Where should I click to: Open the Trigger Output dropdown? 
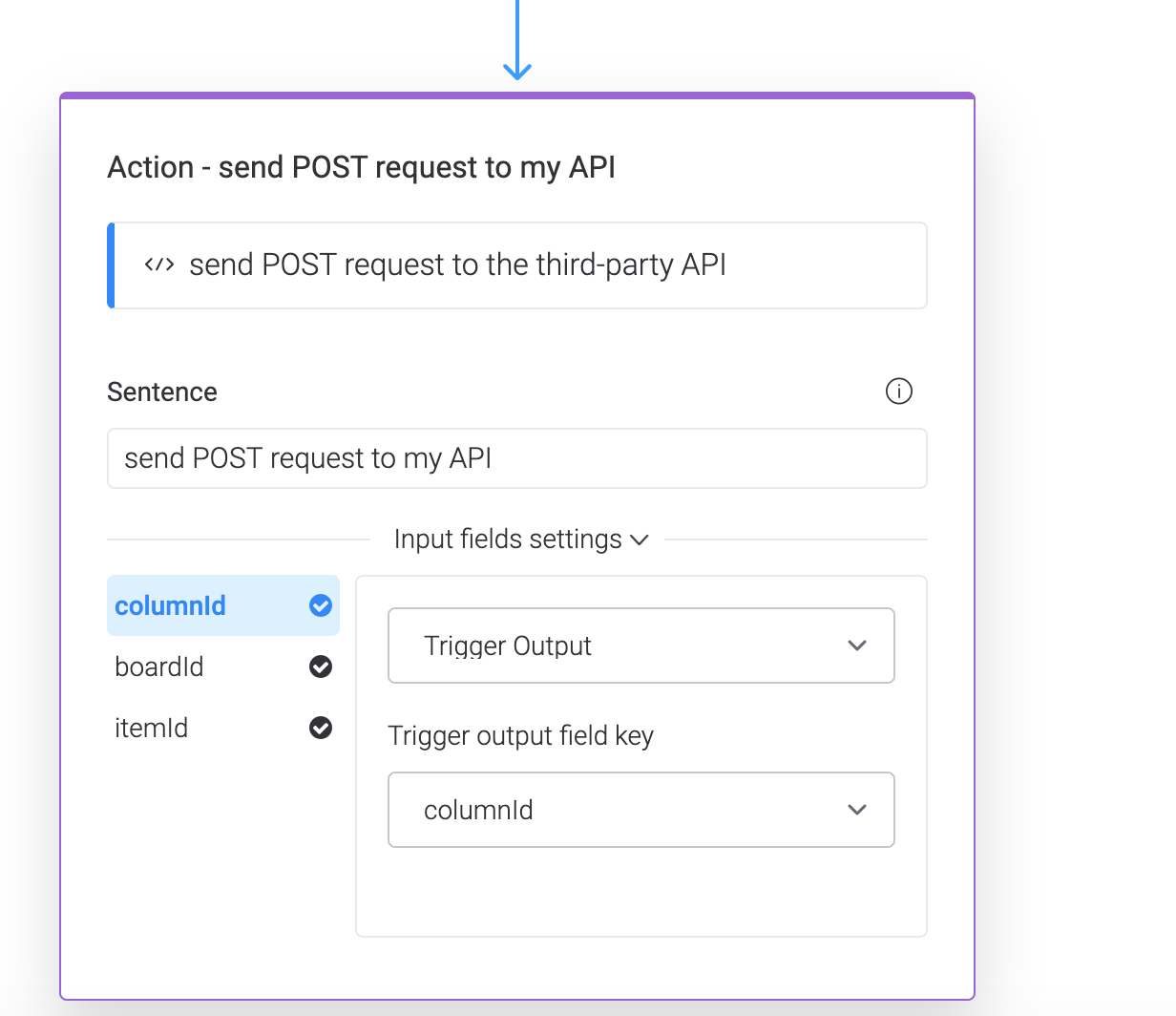pyautogui.click(x=640, y=646)
